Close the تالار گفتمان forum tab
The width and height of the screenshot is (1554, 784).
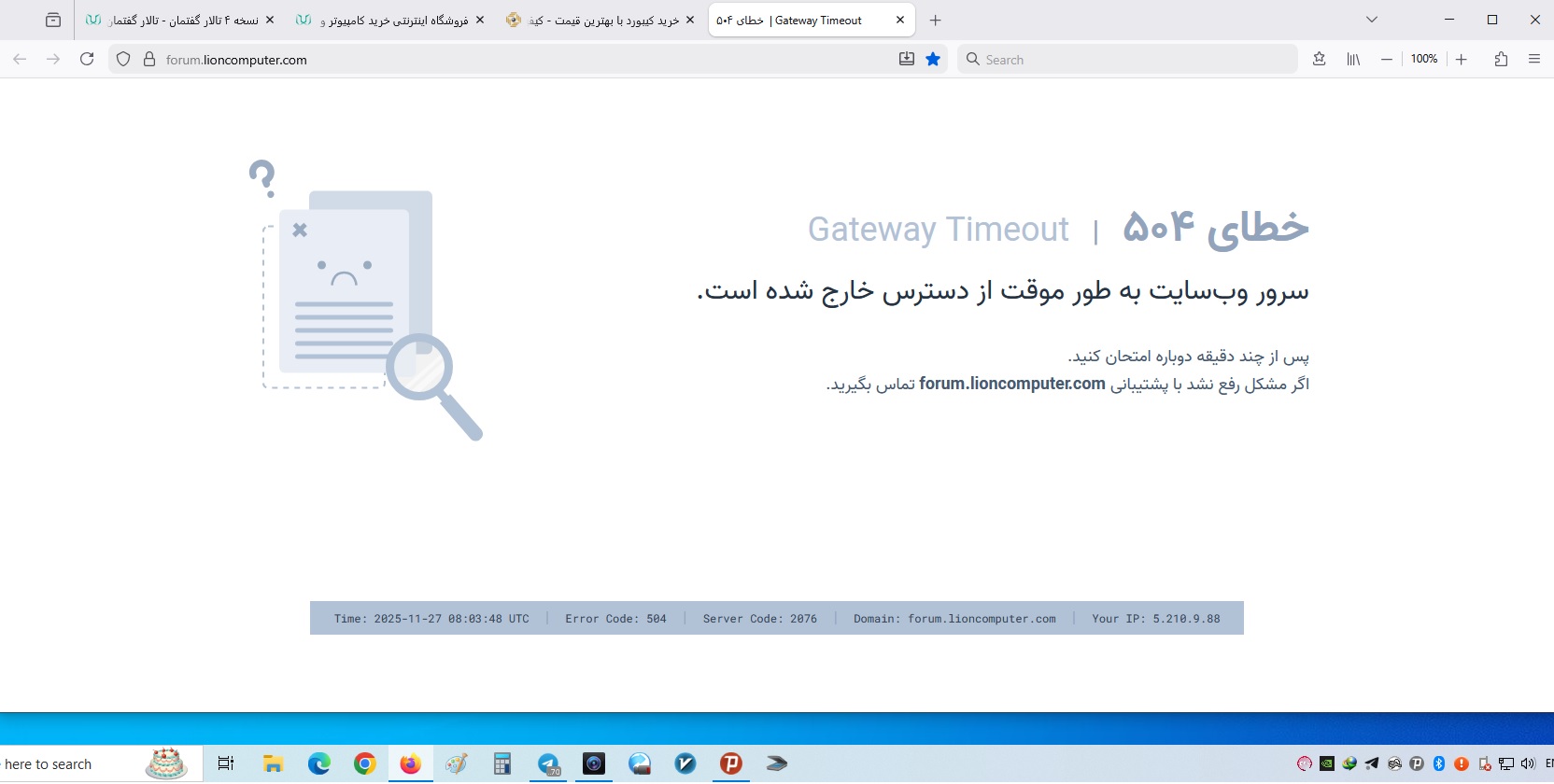tap(270, 20)
